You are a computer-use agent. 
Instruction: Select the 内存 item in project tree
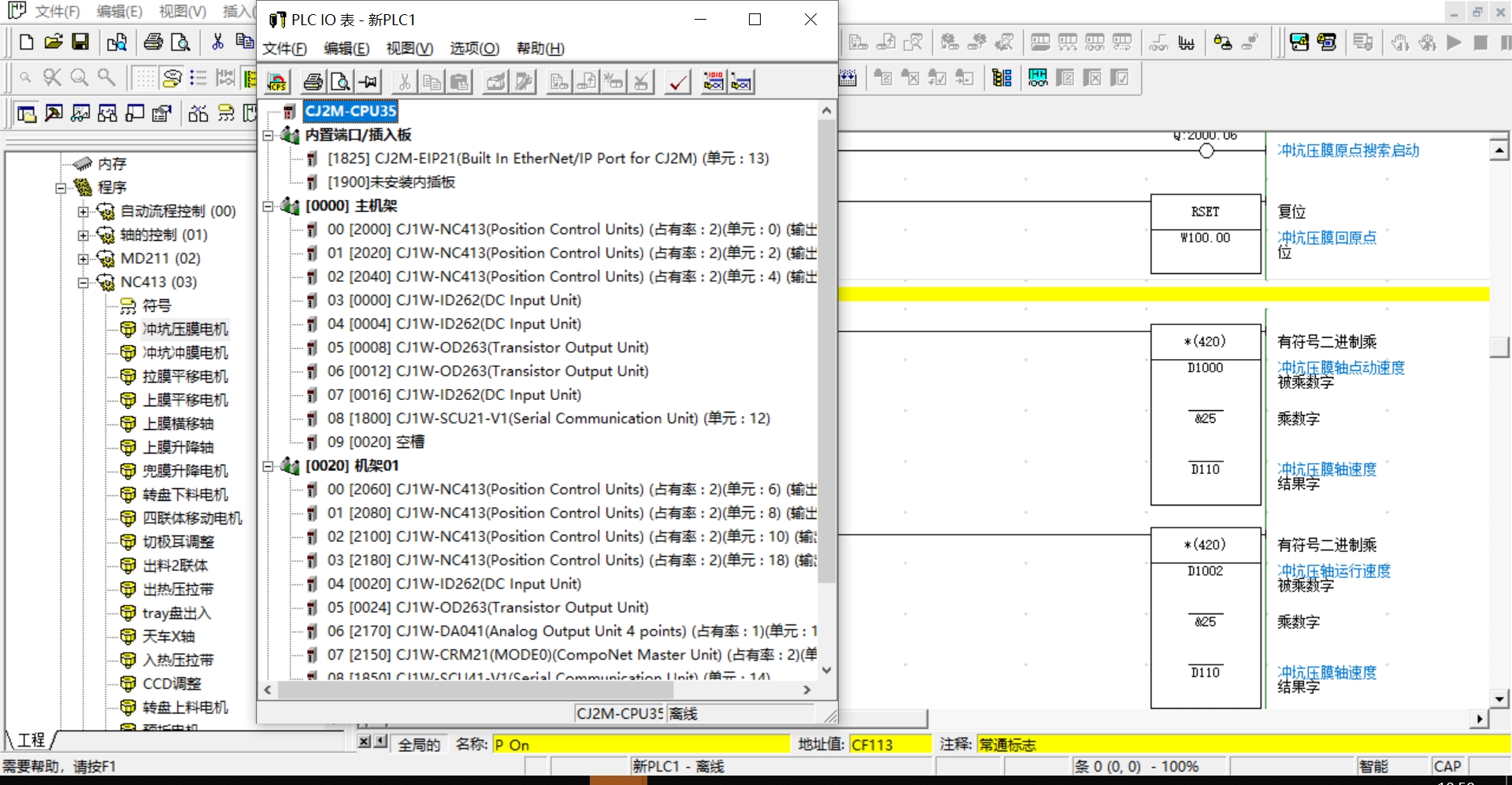[x=112, y=164]
